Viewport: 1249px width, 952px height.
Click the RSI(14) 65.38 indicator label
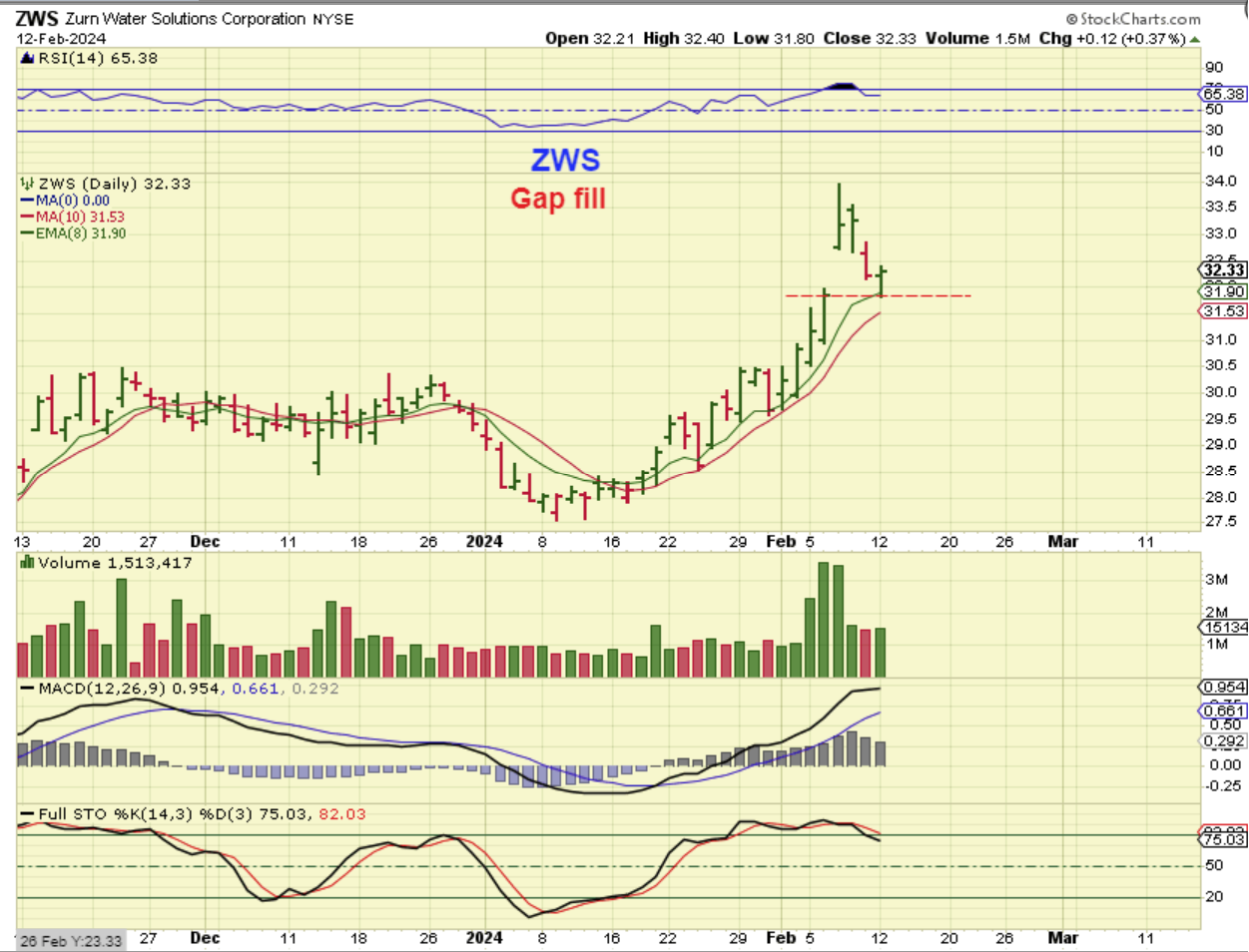(x=89, y=58)
